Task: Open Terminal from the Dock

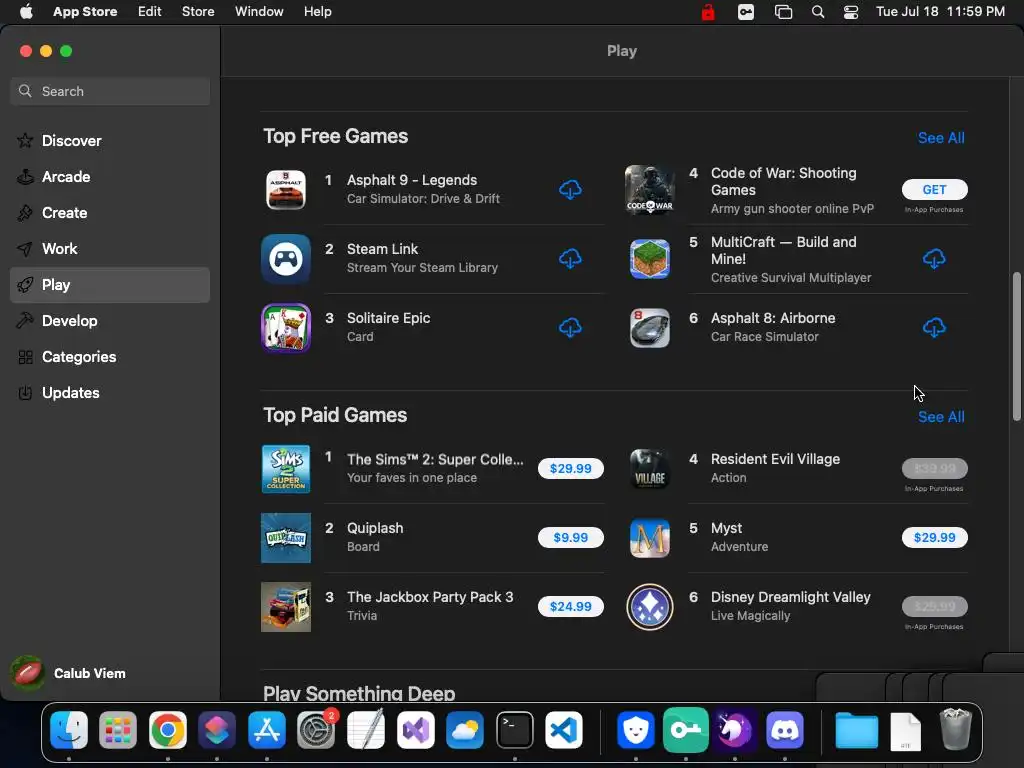Action: [x=515, y=730]
